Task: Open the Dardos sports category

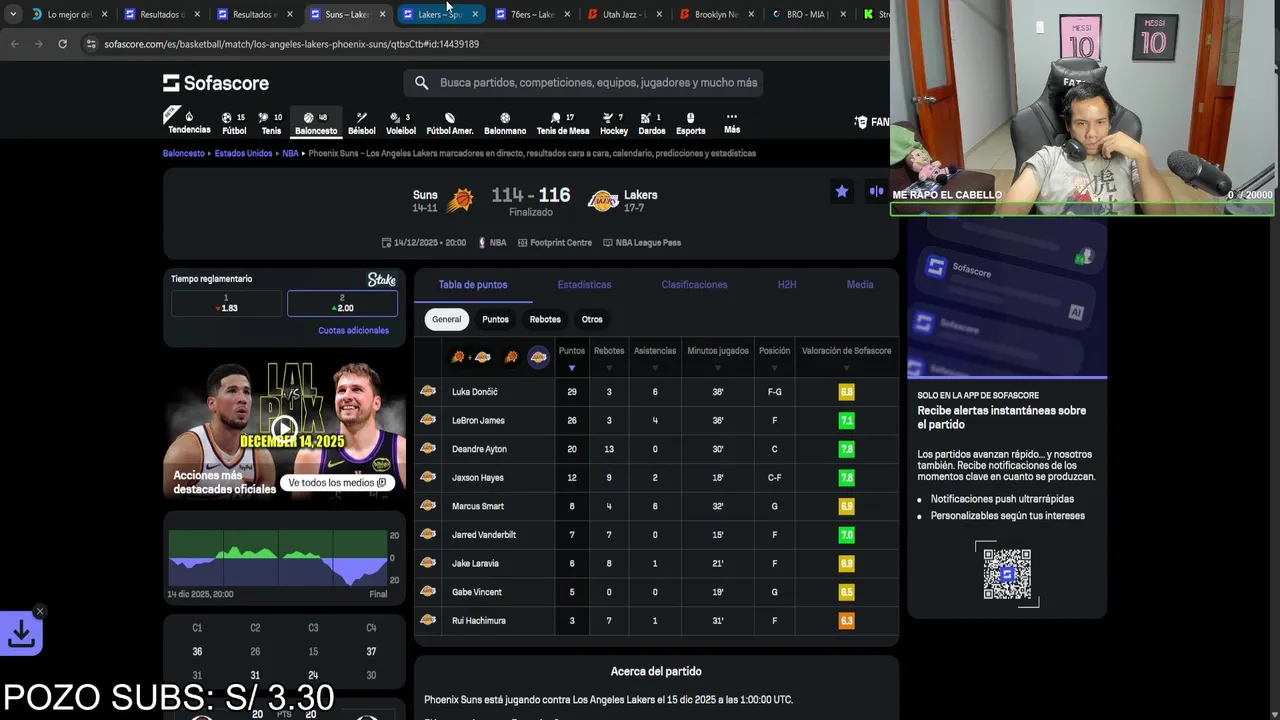Action: point(652,123)
